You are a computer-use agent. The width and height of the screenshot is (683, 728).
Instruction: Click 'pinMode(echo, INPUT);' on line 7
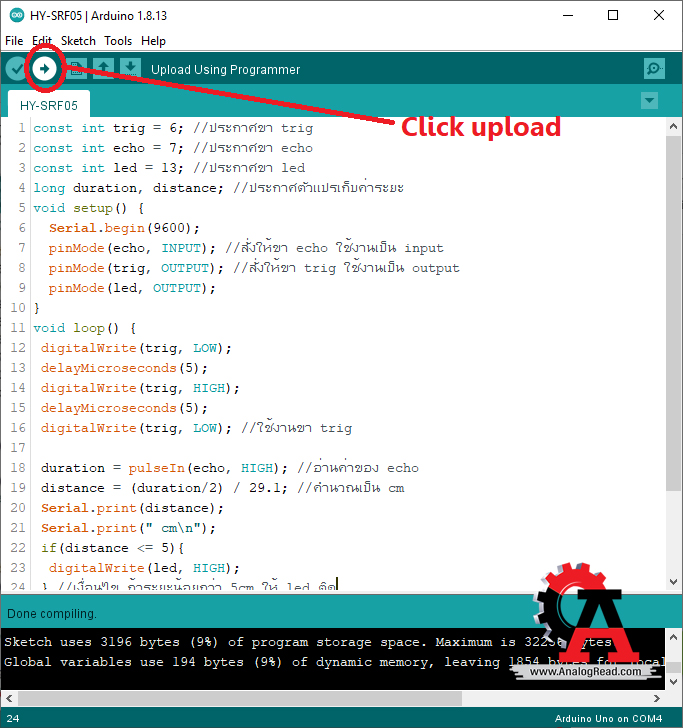[132, 248]
